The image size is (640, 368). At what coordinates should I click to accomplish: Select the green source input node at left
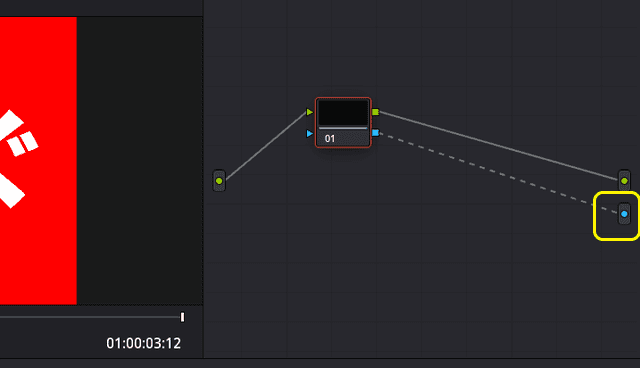[x=219, y=181]
